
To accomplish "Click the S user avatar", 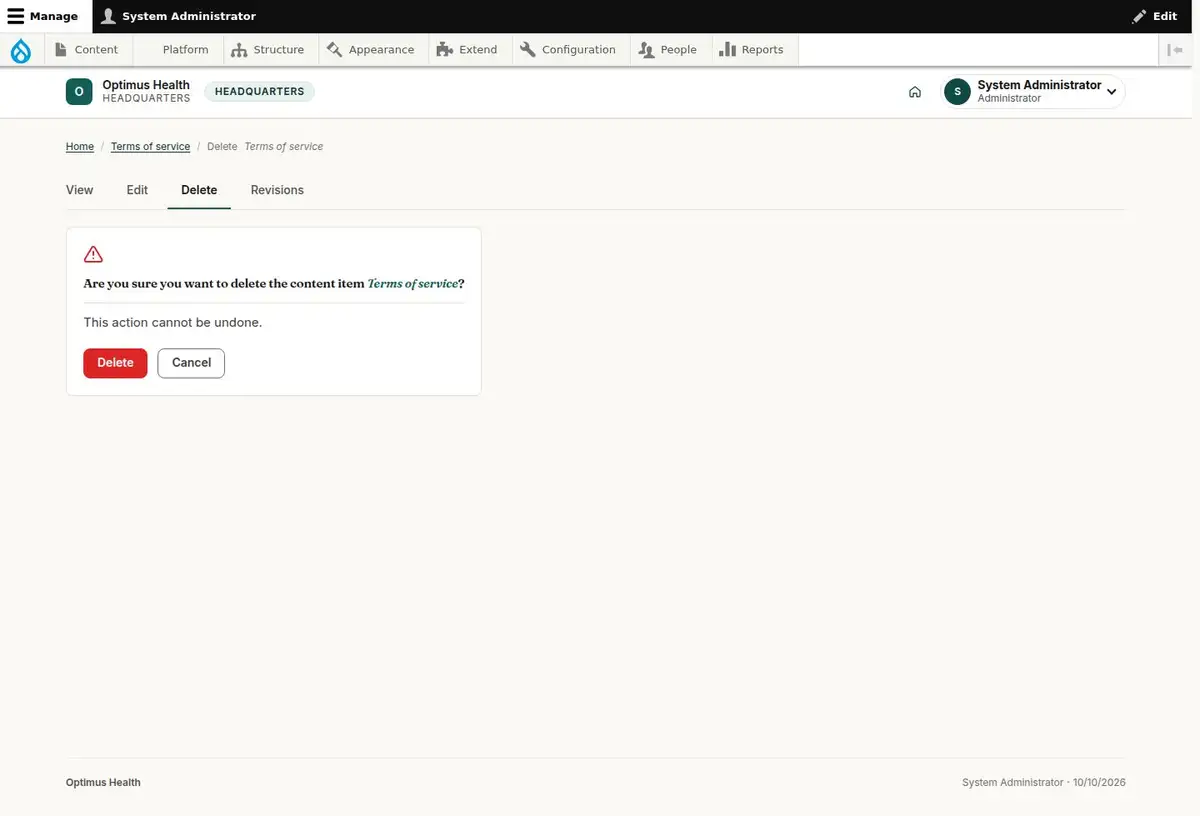I will [957, 91].
